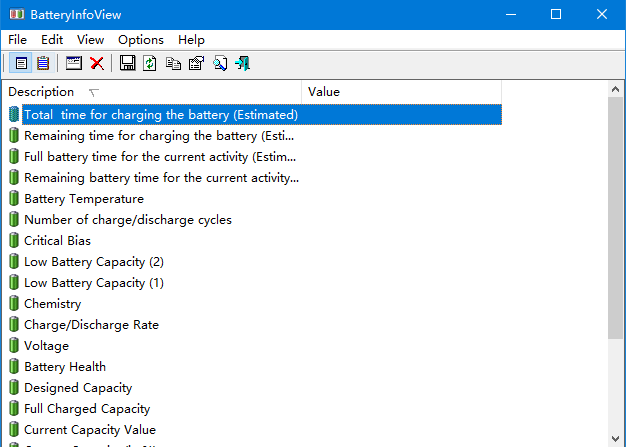Open Find using magnifier toolbar icon
The width and height of the screenshot is (626, 447).
219,64
